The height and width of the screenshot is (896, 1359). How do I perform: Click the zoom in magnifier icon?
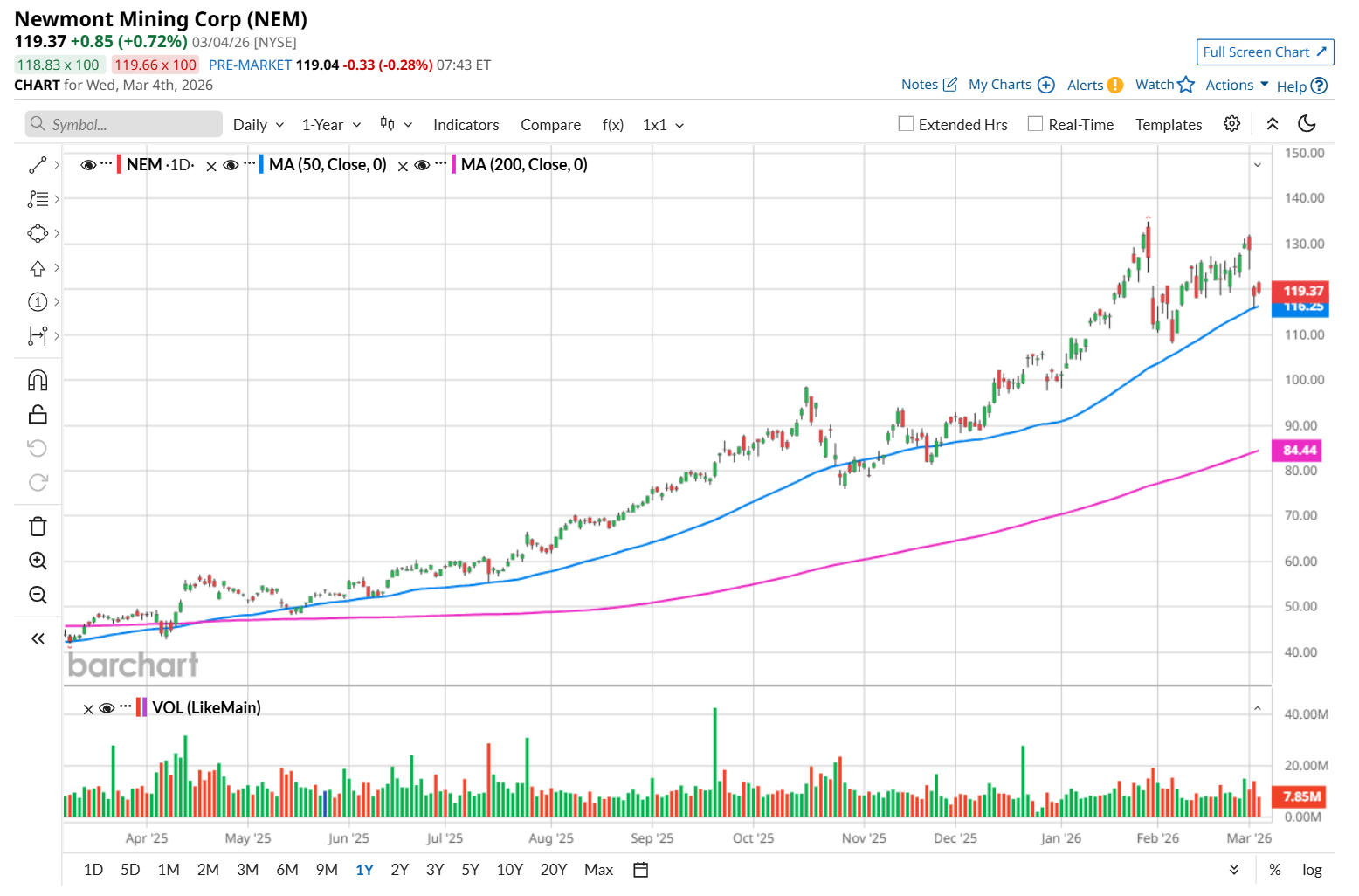pos(38,561)
